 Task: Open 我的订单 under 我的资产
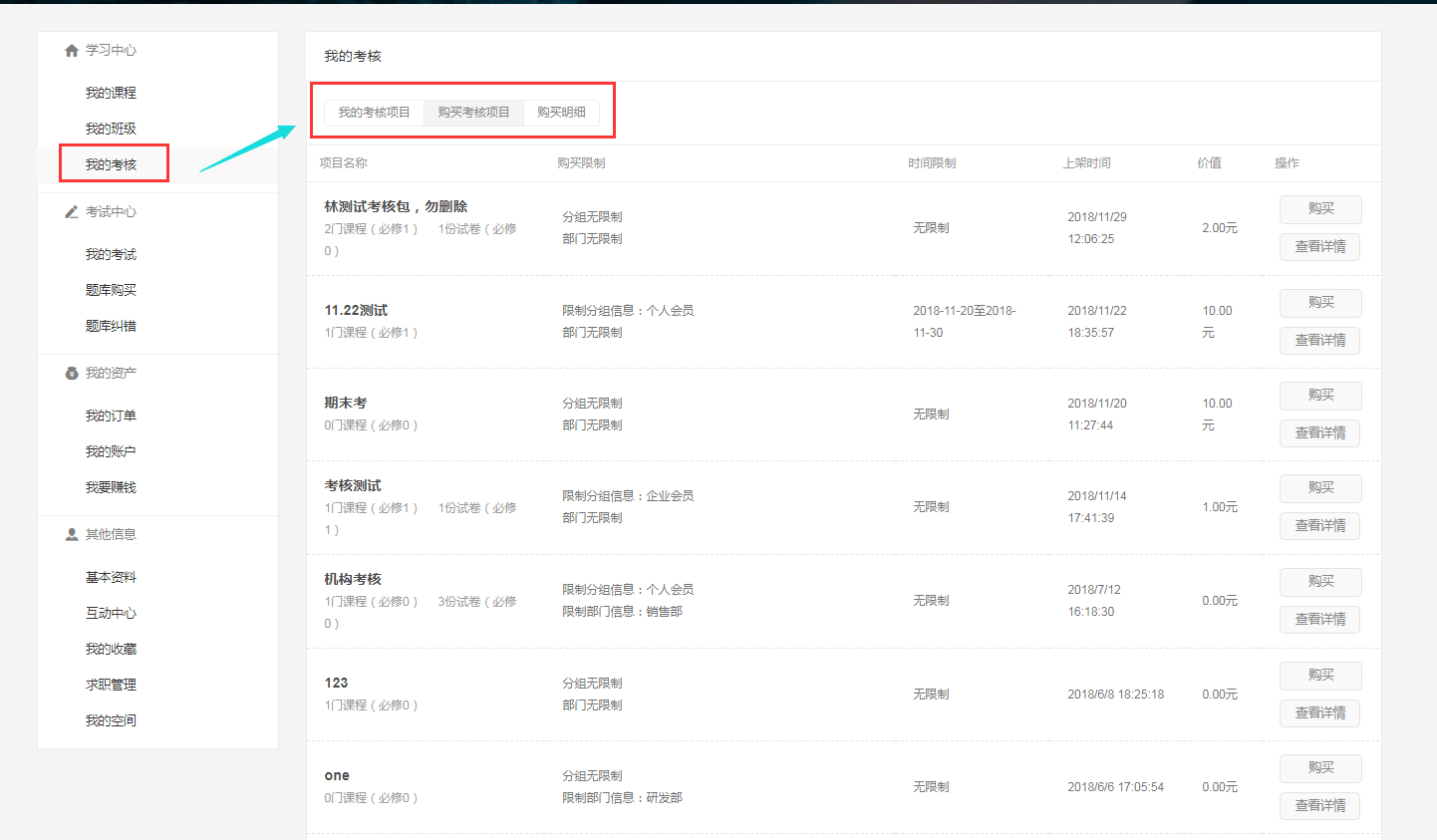[111, 416]
